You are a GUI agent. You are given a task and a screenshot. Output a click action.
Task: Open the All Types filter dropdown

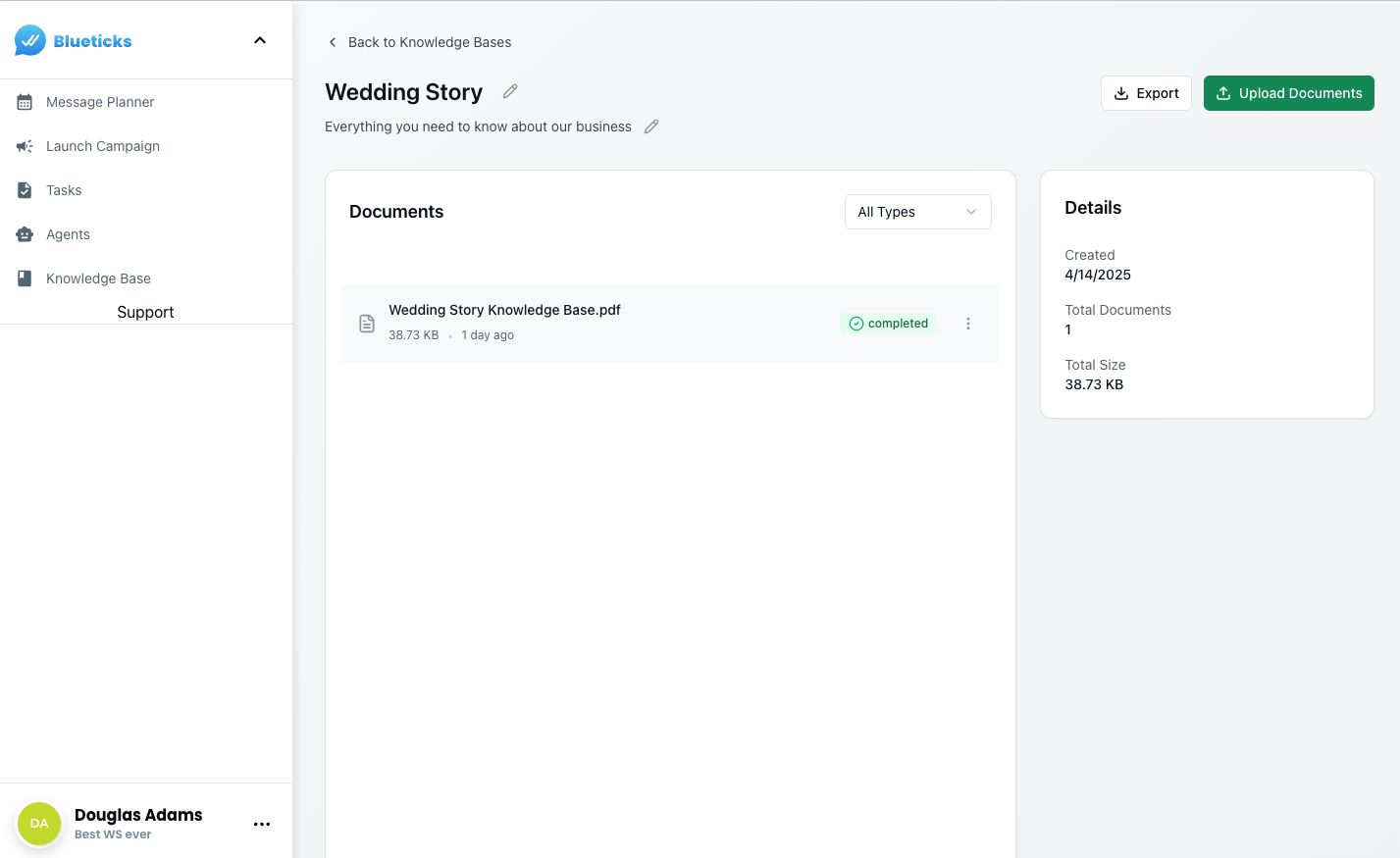click(916, 212)
